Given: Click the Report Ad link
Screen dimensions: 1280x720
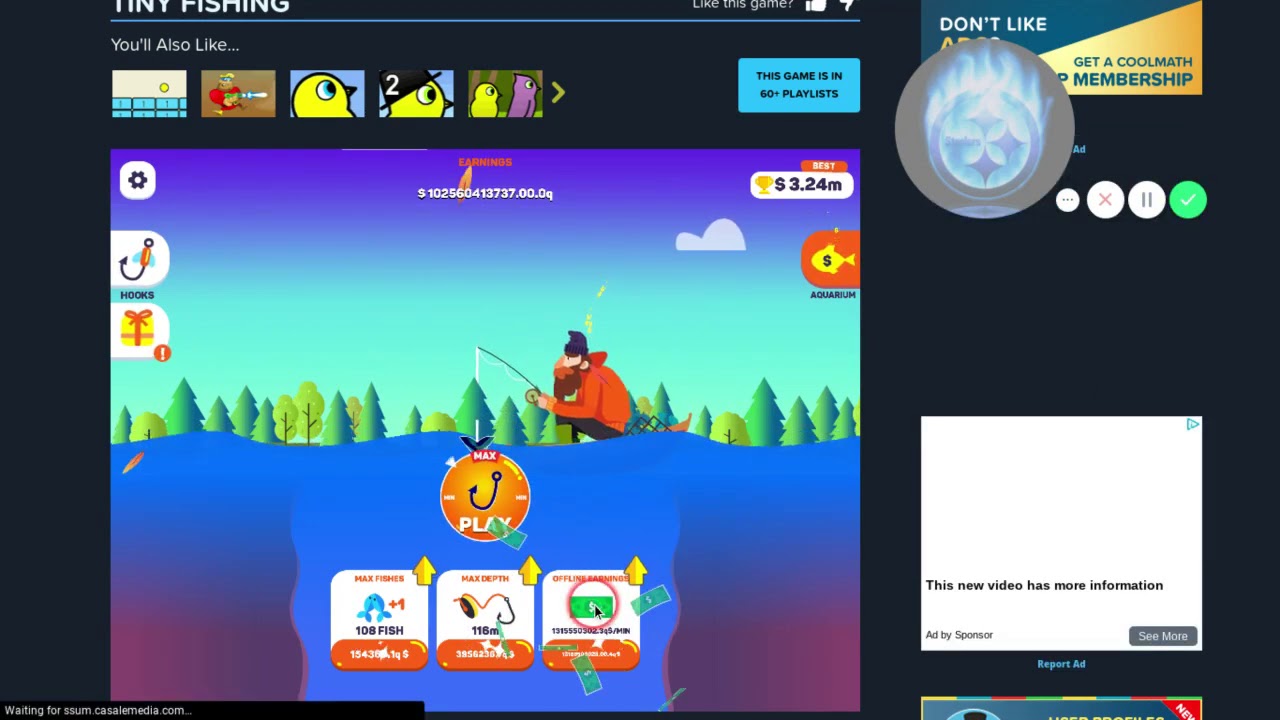Looking at the screenshot, I should (x=1061, y=663).
